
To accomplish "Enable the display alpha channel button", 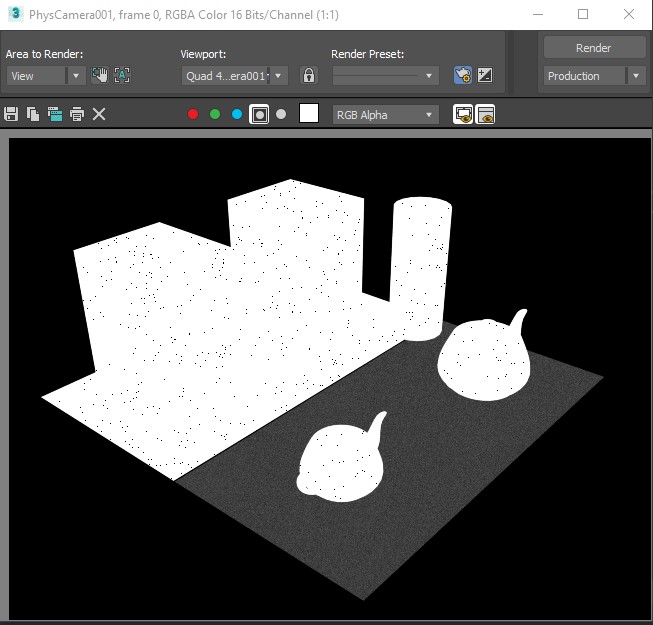I will coord(259,114).
